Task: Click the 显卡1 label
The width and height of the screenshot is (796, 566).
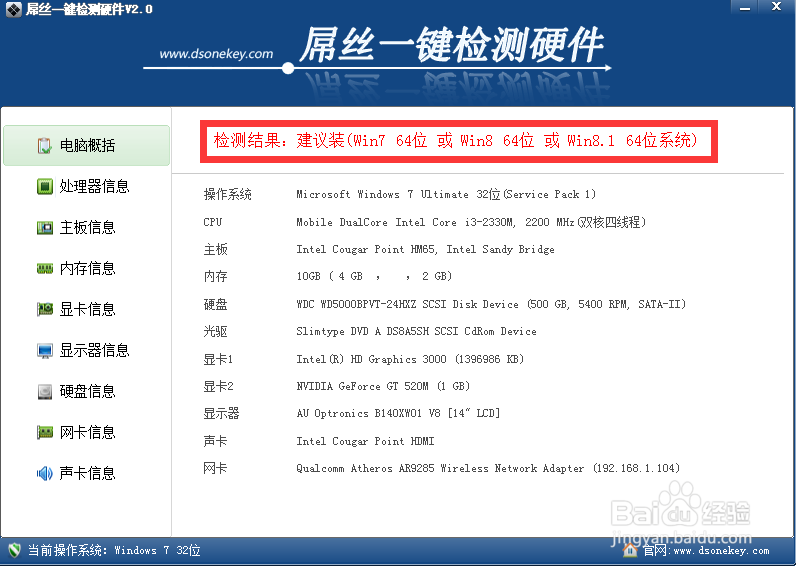Action: pos(218,359)
